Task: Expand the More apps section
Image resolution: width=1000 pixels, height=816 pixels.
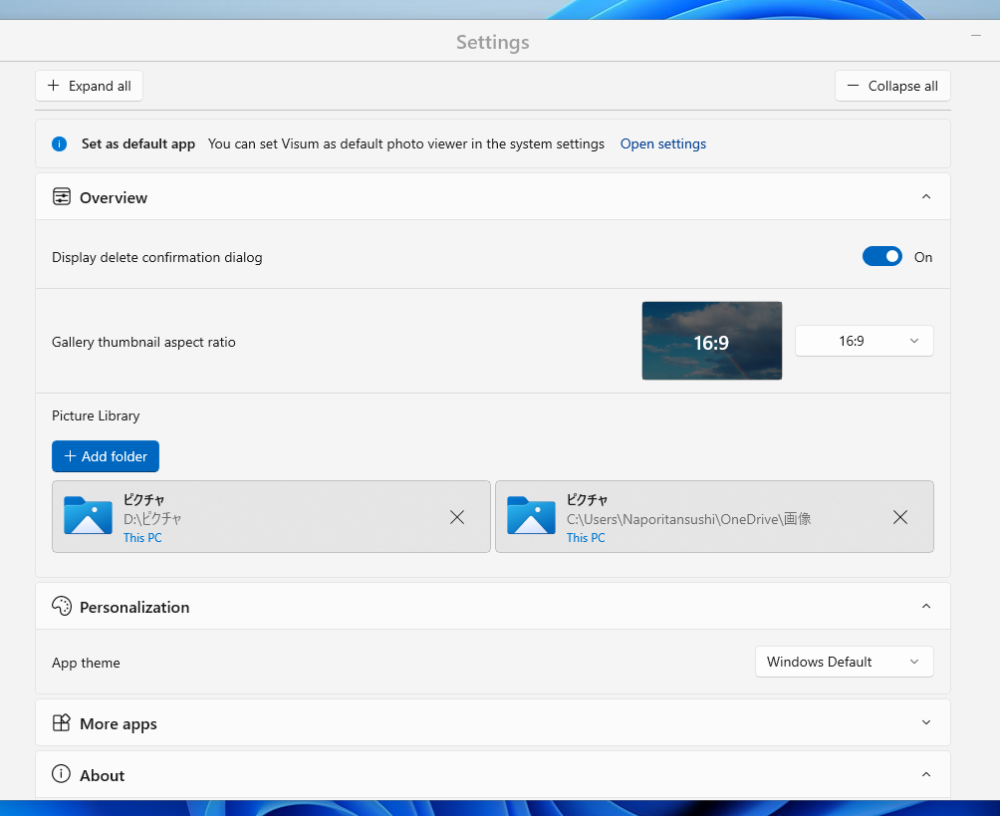Action: pyautogui.click(x=926, y=723)
